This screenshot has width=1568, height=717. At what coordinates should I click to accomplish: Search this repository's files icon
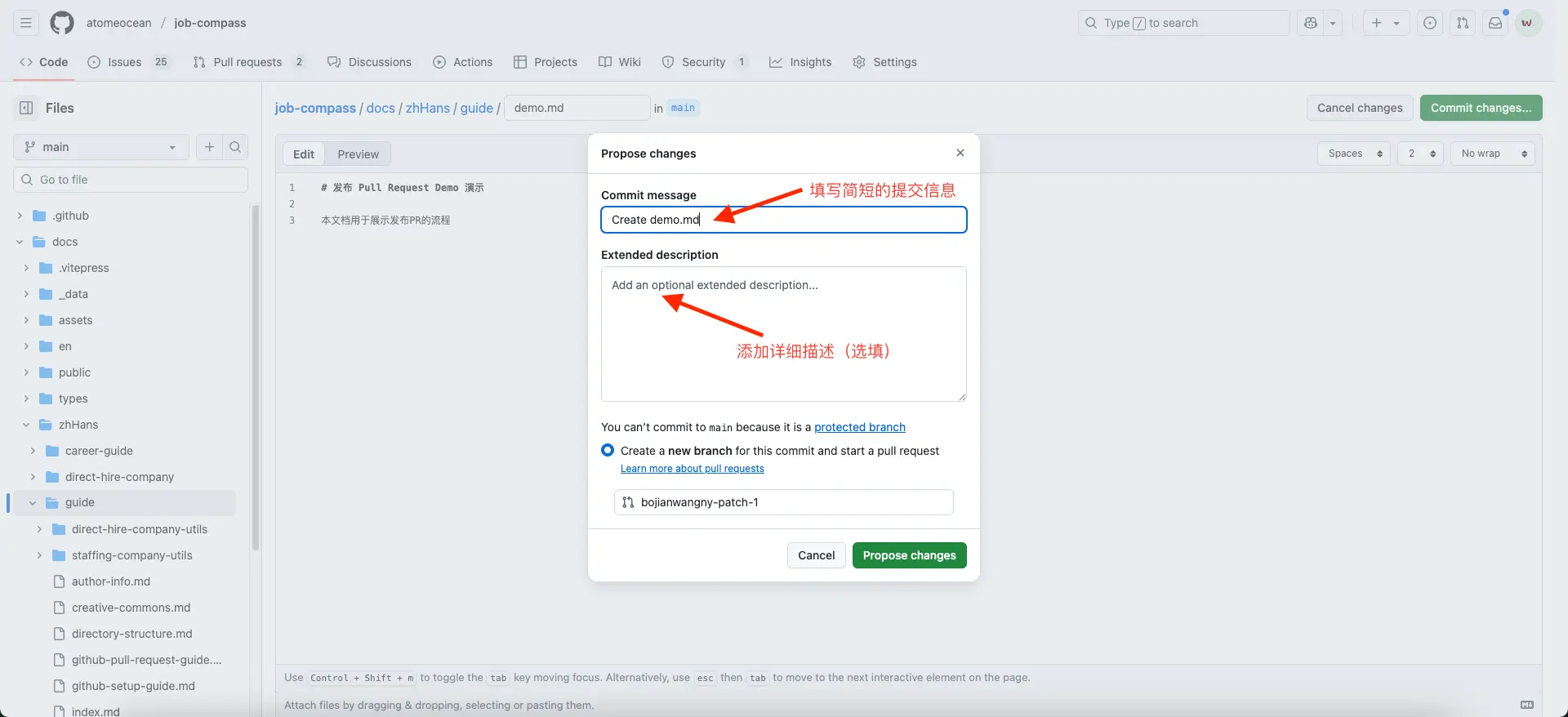235,147
